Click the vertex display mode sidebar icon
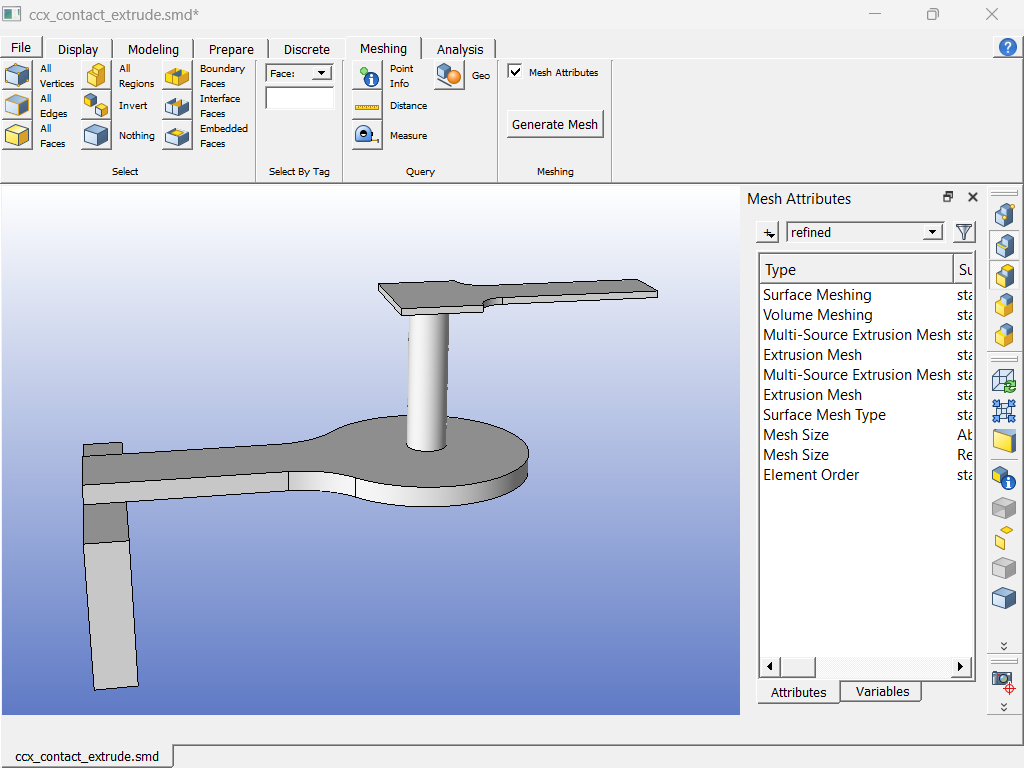Image resolution: width=1024 pixels, height=768 pixels. coord(1004,214)
